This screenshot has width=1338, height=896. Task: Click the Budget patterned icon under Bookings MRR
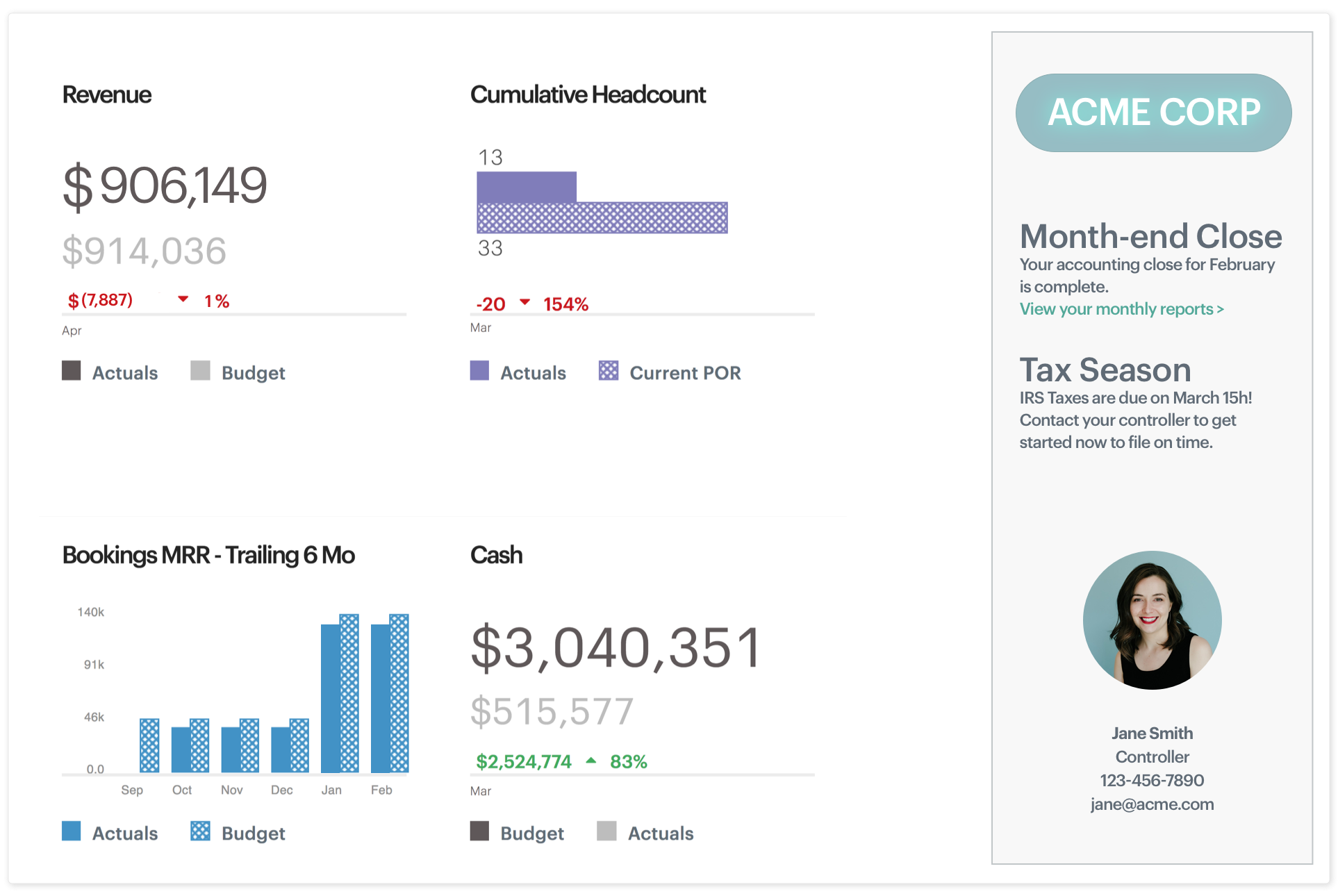tap(201, 831)
